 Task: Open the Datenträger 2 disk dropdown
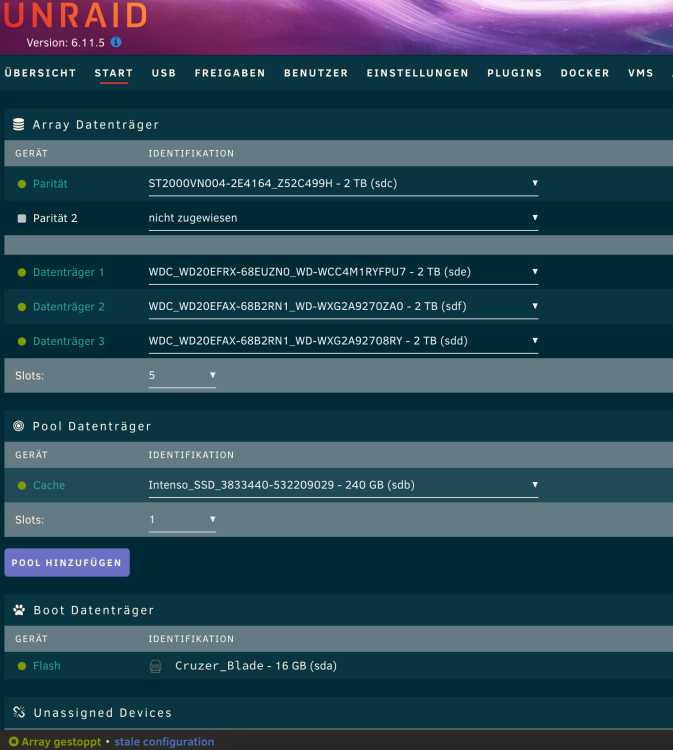coord(343,307)
